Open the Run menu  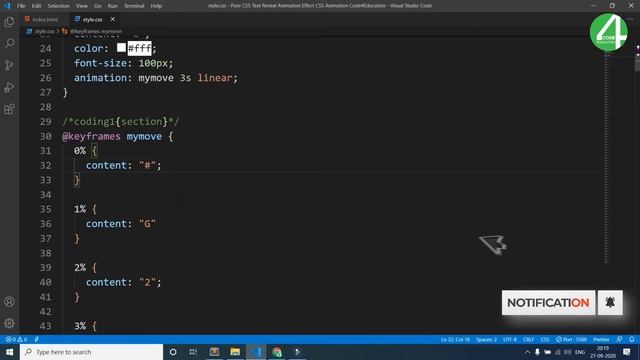point(112,6)
